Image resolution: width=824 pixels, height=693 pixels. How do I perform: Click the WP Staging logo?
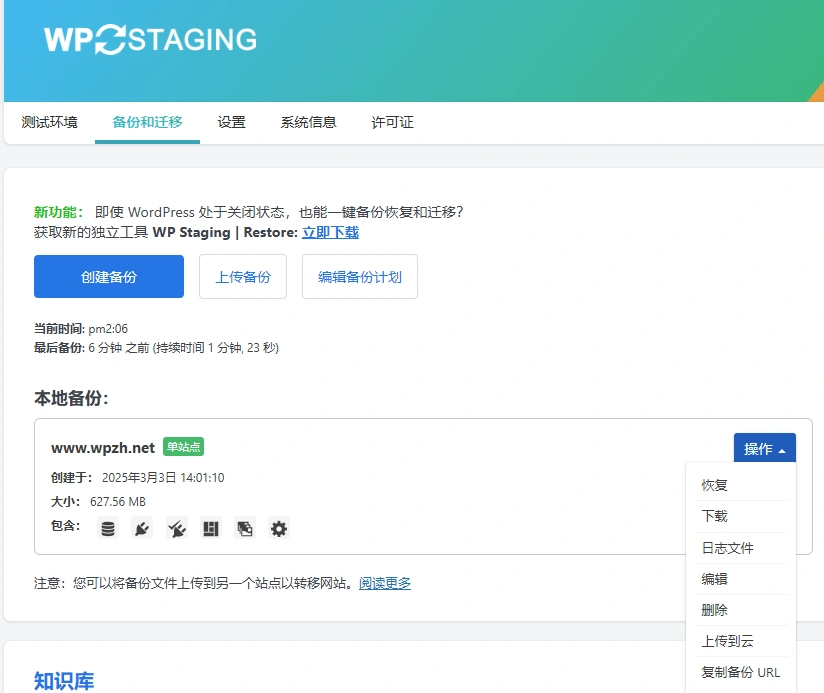[150, 39]
